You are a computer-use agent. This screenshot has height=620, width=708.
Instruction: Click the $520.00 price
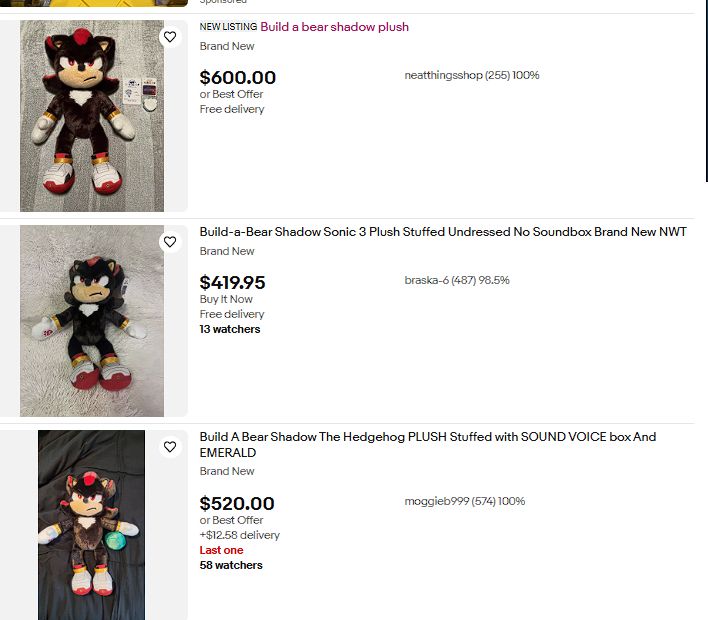coord(237,503)
